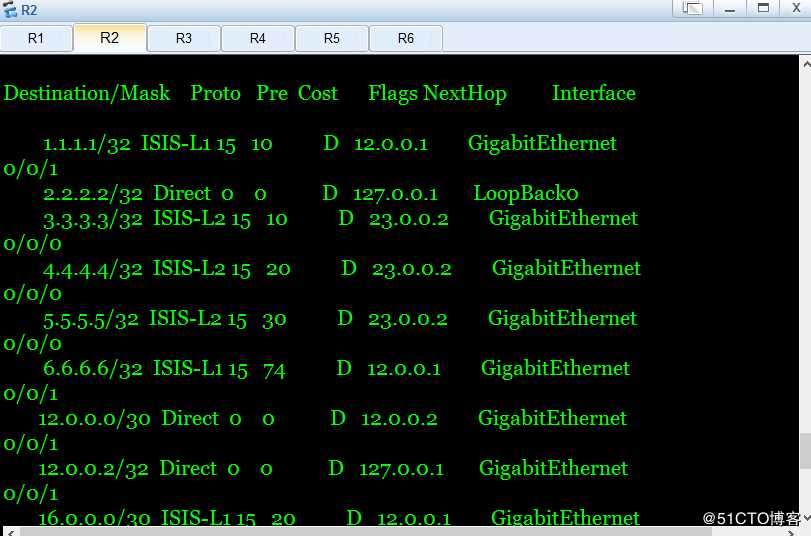This screenshot has width=811, height=536.
Task: Click ISIS-L2 in the 3.3.3.3/32 row
Action: (x=189, y=218)
